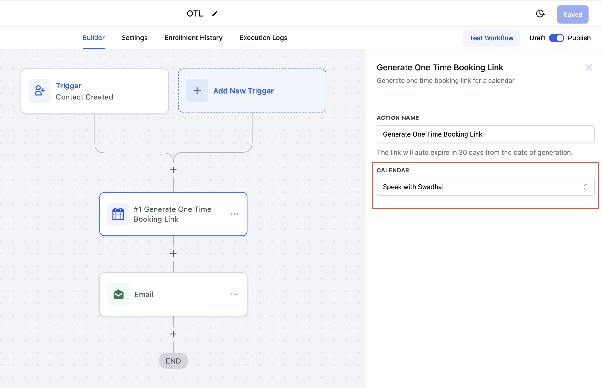Click the END node
Screen dimensions: 602x388
[173, 361]
